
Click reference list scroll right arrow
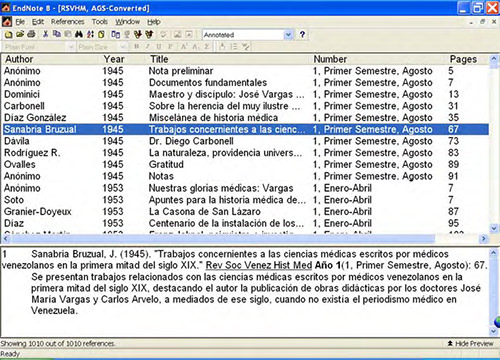pos(483,239)
